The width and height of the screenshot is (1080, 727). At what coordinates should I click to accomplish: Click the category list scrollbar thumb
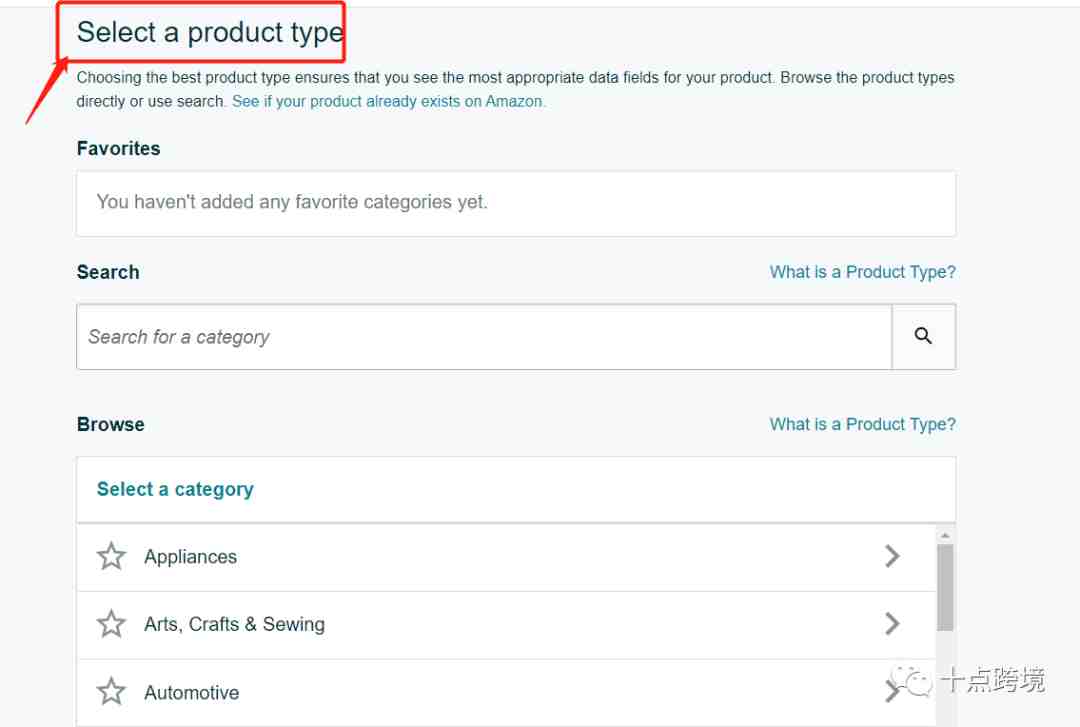click(945, 587)
